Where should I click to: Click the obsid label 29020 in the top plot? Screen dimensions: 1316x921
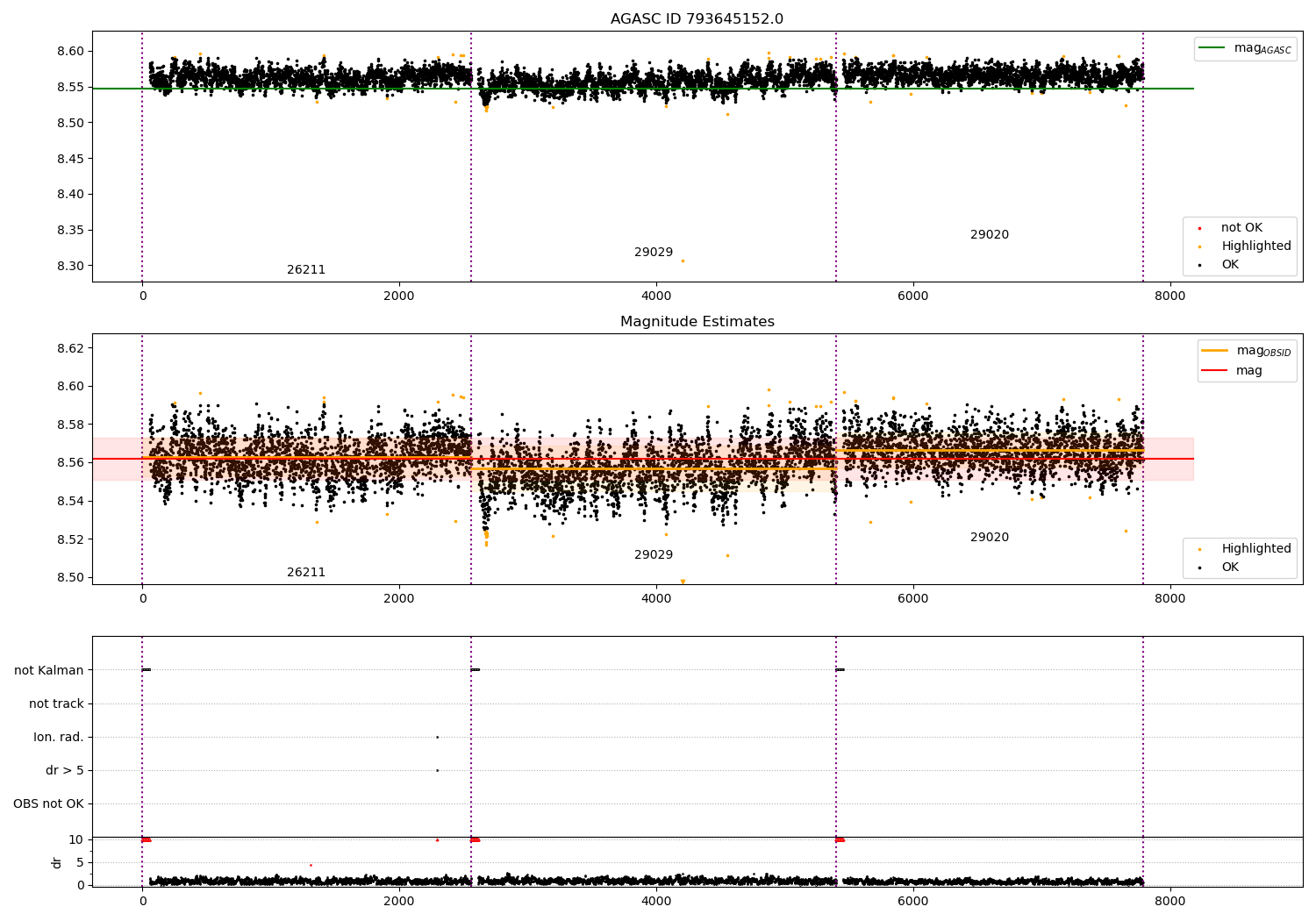click(x=990, y=235)
